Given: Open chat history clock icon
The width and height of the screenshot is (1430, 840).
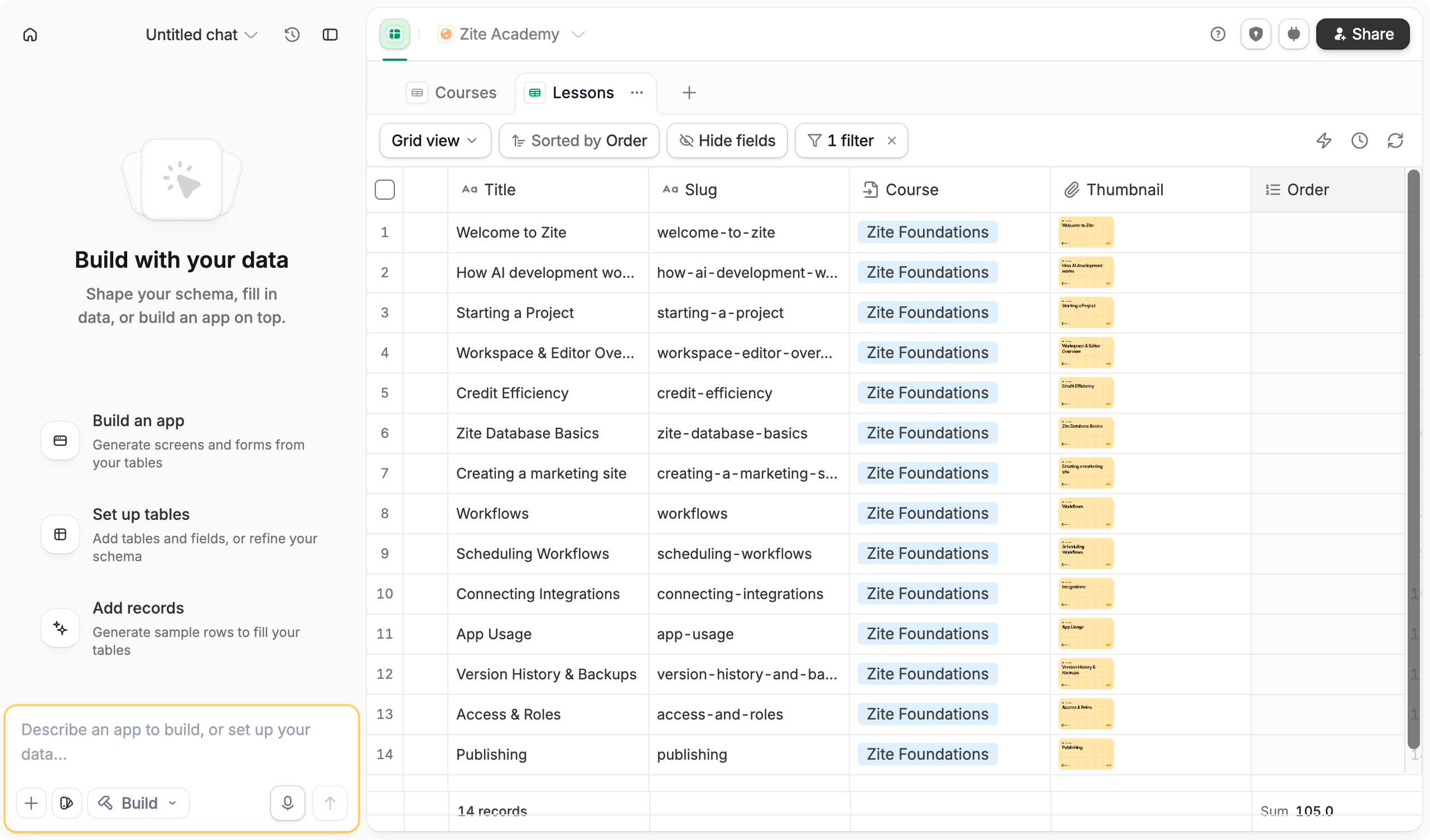Looking at the screenshot, I should click(292, 35).
